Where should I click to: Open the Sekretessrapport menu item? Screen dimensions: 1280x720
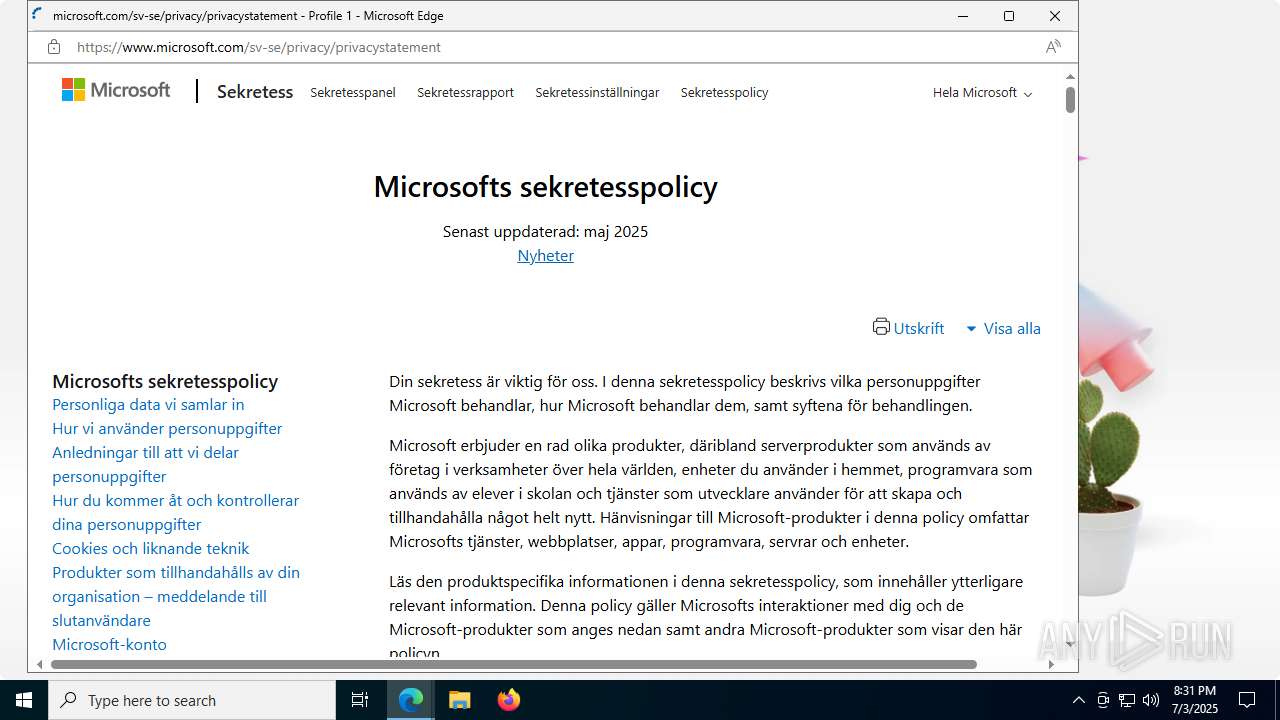pyautogui.click(x=465, y=92)
